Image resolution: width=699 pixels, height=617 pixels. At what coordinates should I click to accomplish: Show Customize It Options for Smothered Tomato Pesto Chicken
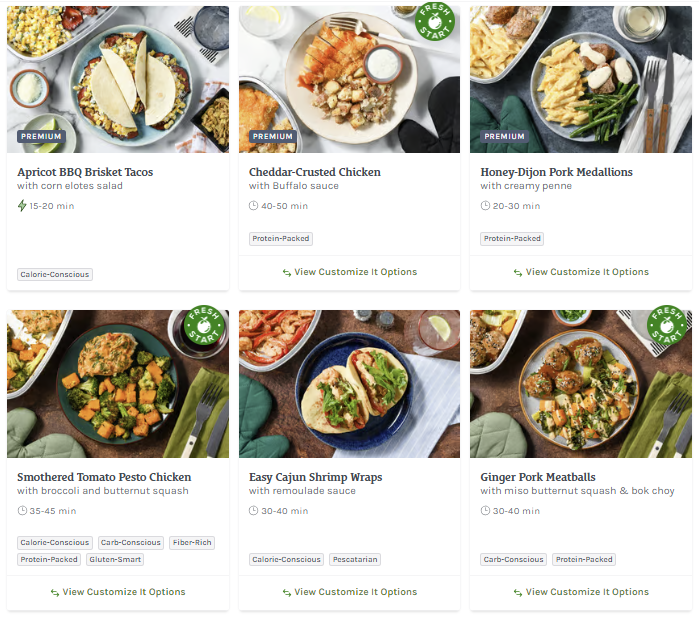click(118, 592)
